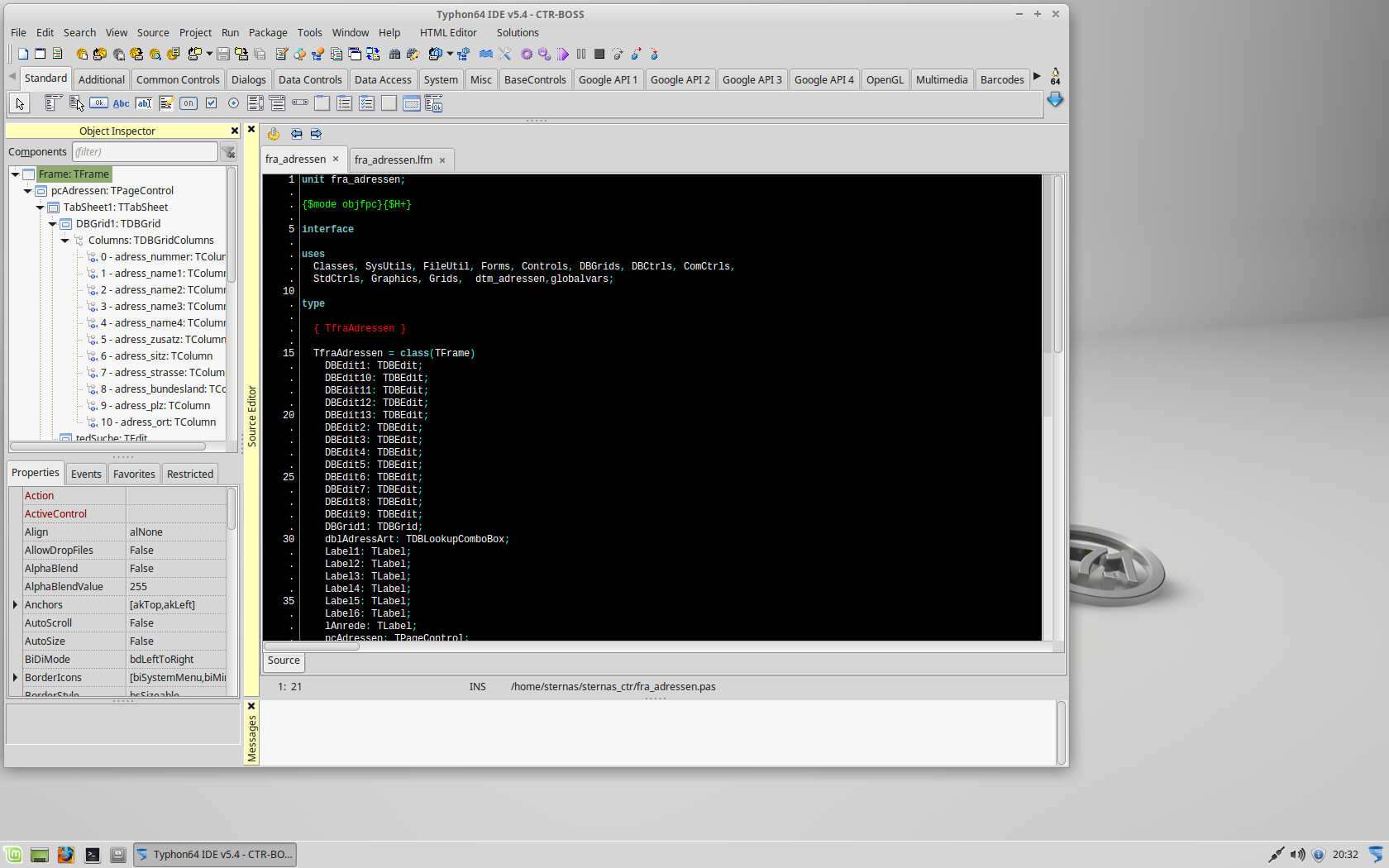
Task: Pick the TMainMenu component icon
Action: (x=53, y=103)
